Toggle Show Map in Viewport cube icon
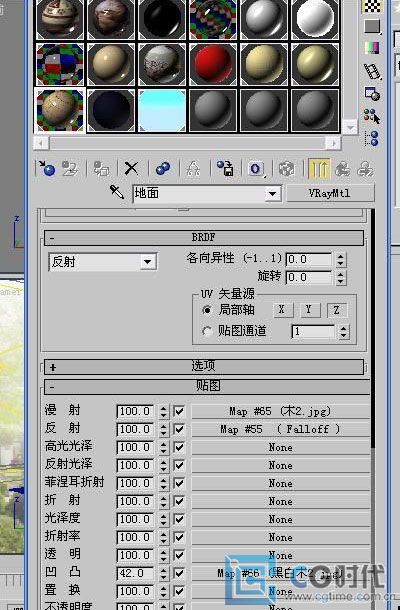The height and width of the screenshot is (610, 400). (x=287, y=169)
